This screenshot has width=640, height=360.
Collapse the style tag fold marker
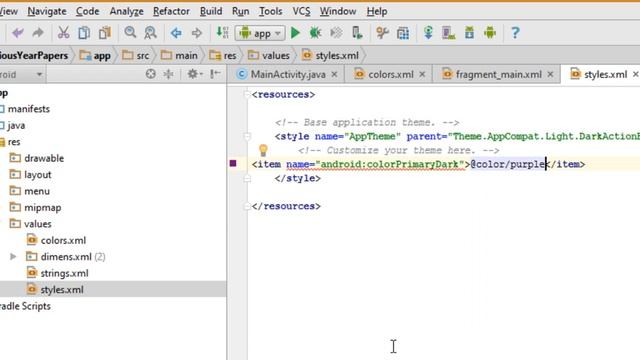point(247,136)
